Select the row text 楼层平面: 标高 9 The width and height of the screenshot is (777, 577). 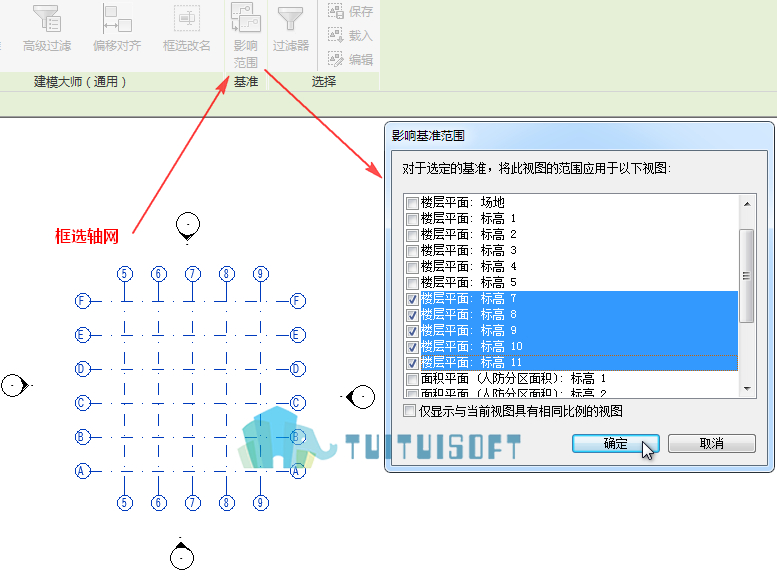[469, 331]
